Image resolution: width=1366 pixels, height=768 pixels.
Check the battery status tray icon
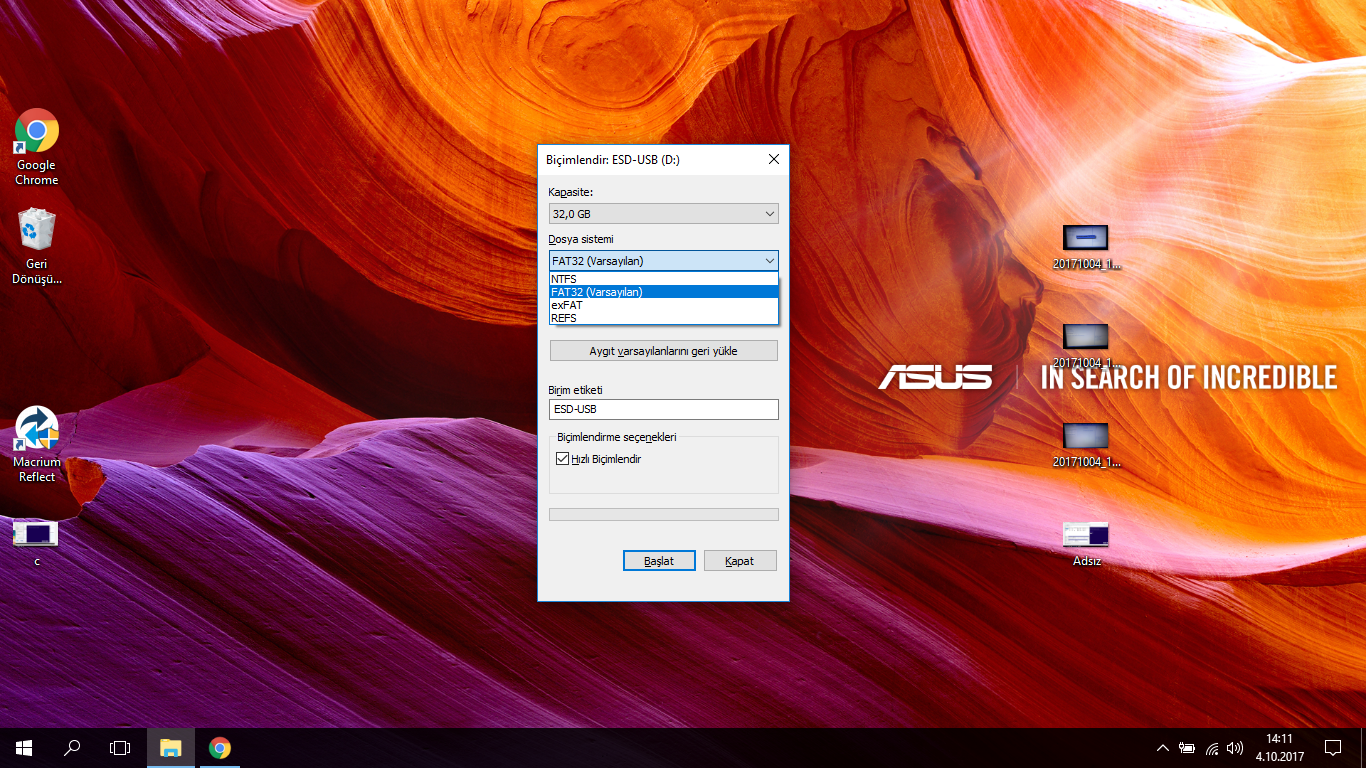pyautogui.click(x=1187, y=748)
